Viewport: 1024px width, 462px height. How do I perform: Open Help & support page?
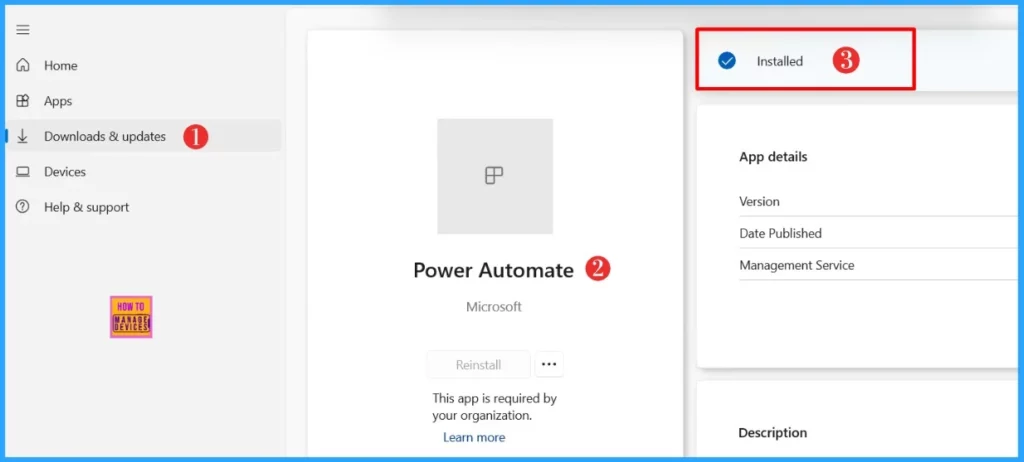[144, 207]
